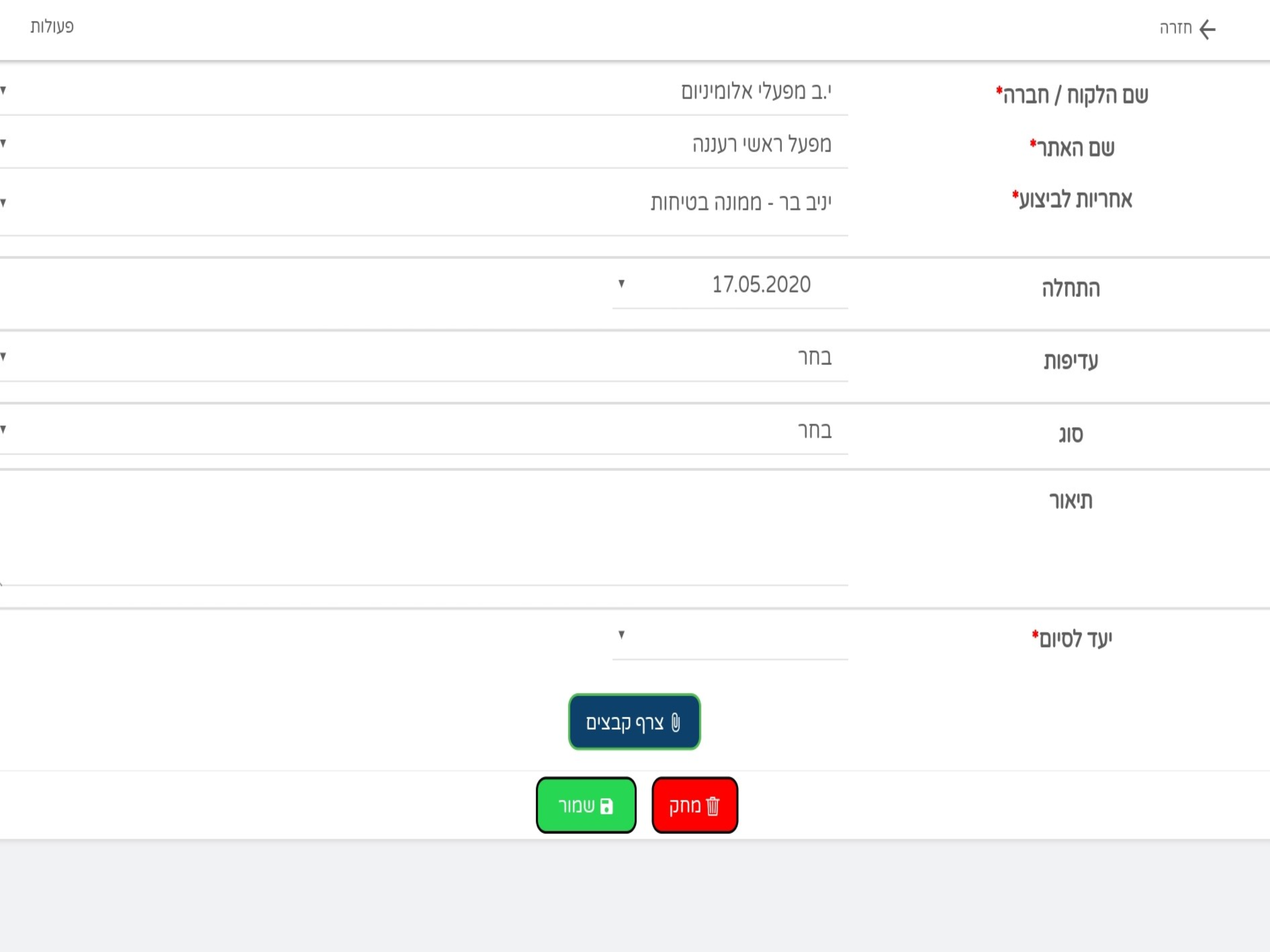The image size is (1270, 952).
Task: Click the סוג label text
Action: tap(1072, 434)
